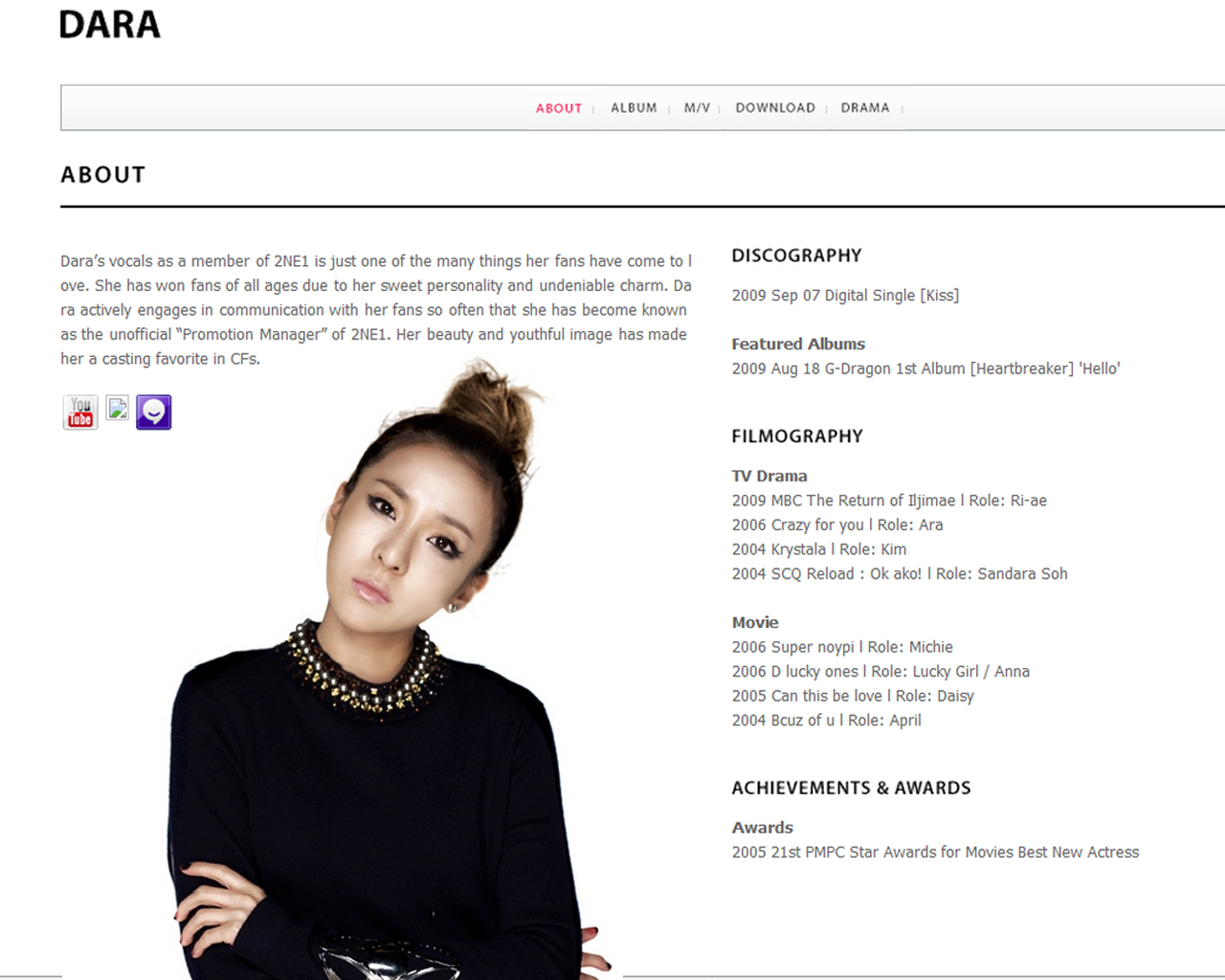Click the DARA site logo
1225x980 pixels.
(x=109, y=25)
